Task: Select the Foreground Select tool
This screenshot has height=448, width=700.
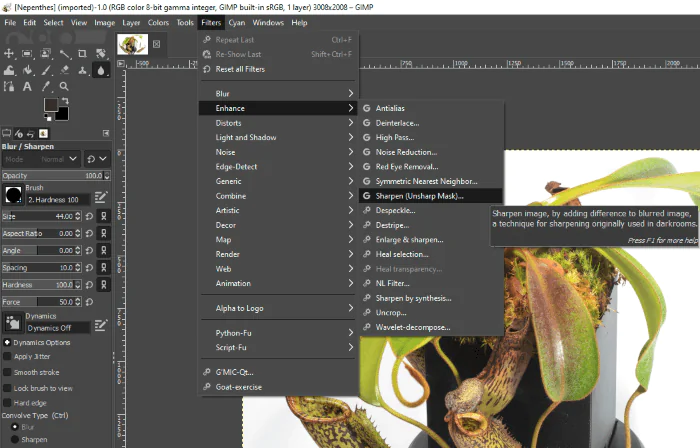Action: pyautogui.click(x=46, y=54)
